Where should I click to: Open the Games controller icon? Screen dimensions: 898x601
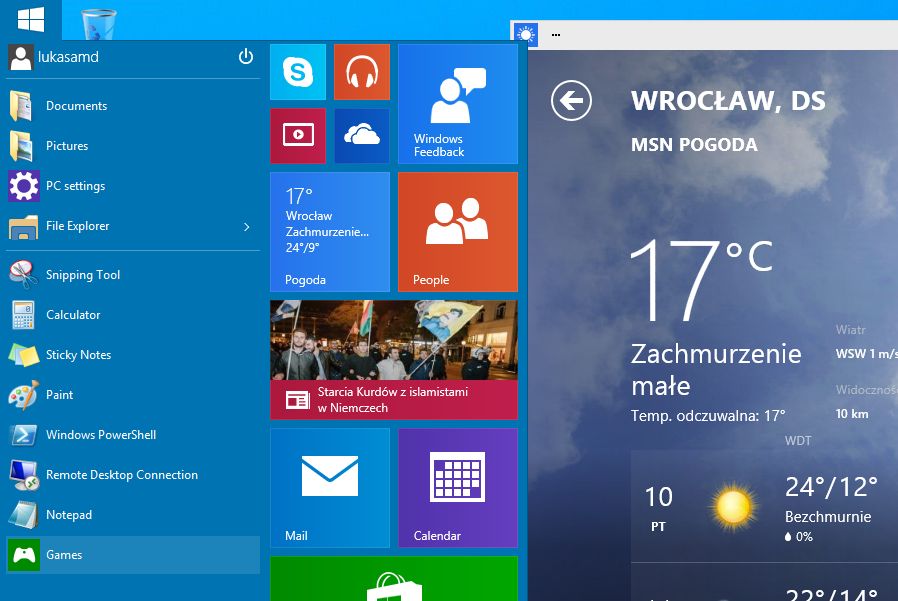pos(23,555)
